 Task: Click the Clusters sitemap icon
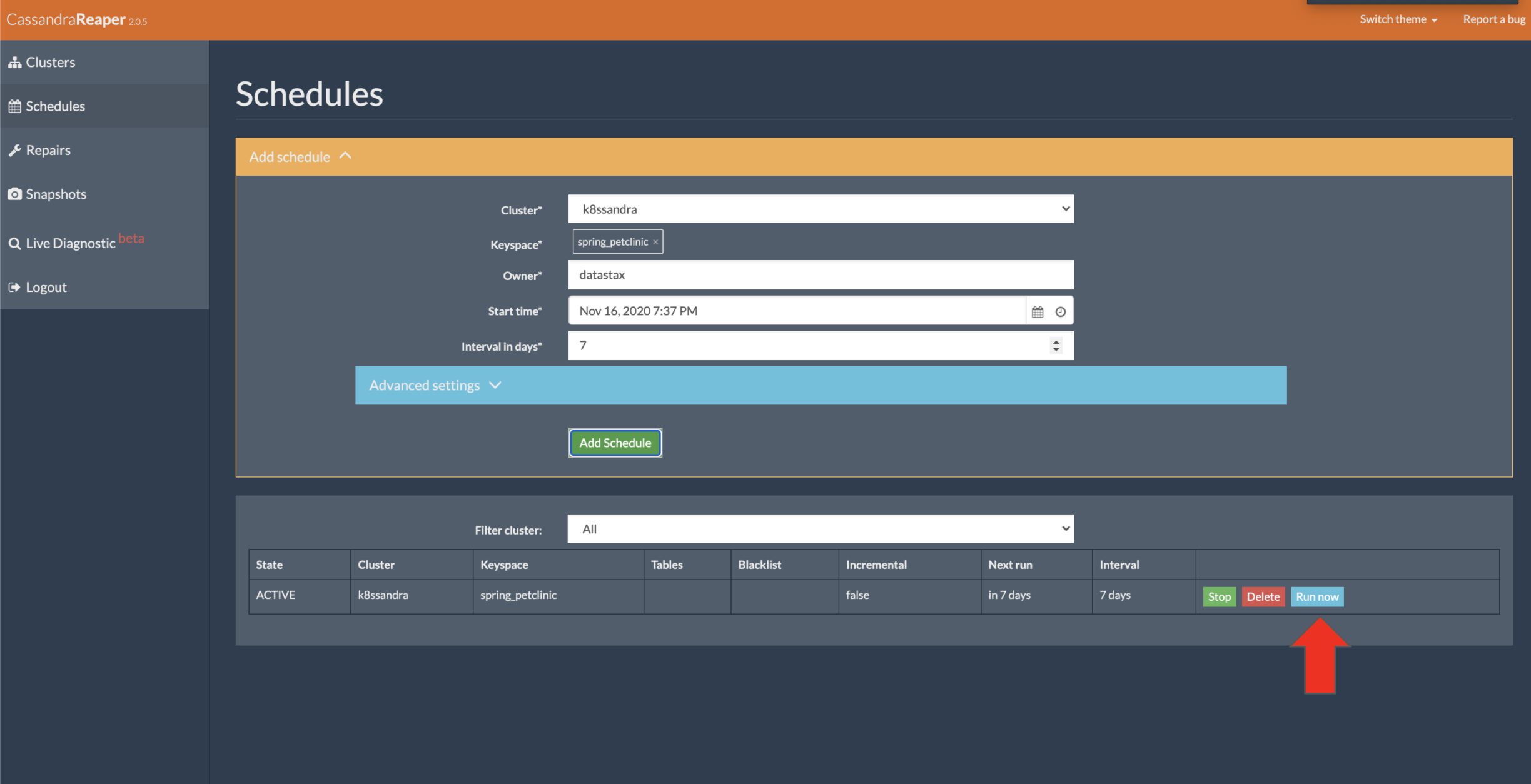pyautogui.click(x=14, y=63)
